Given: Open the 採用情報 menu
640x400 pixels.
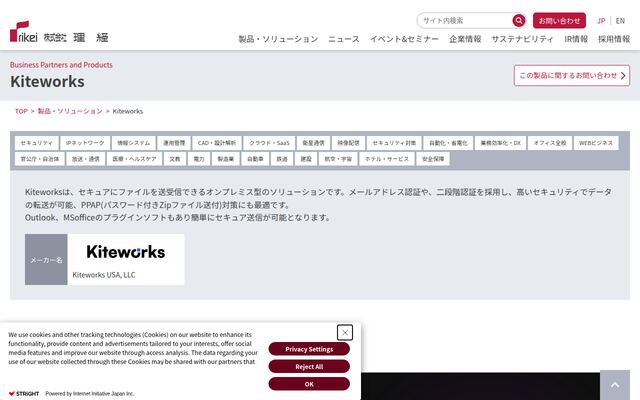Looking at the screenshot, I should point(614,39).
